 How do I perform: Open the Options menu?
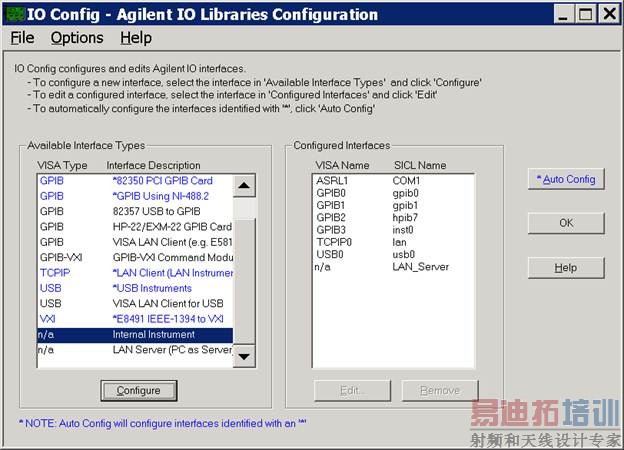pos(77,38)
